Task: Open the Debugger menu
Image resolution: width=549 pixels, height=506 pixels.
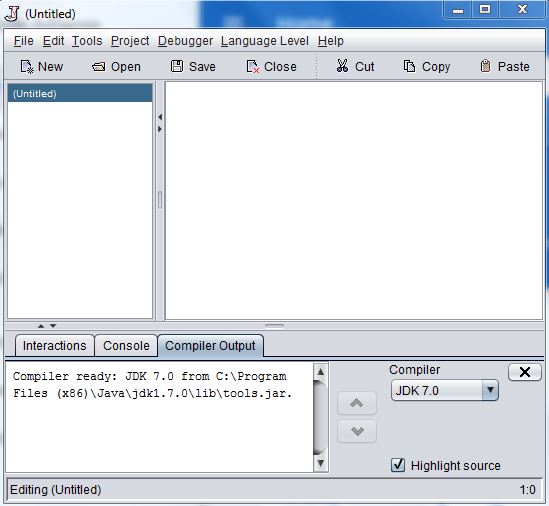Action: coord(185,41)
